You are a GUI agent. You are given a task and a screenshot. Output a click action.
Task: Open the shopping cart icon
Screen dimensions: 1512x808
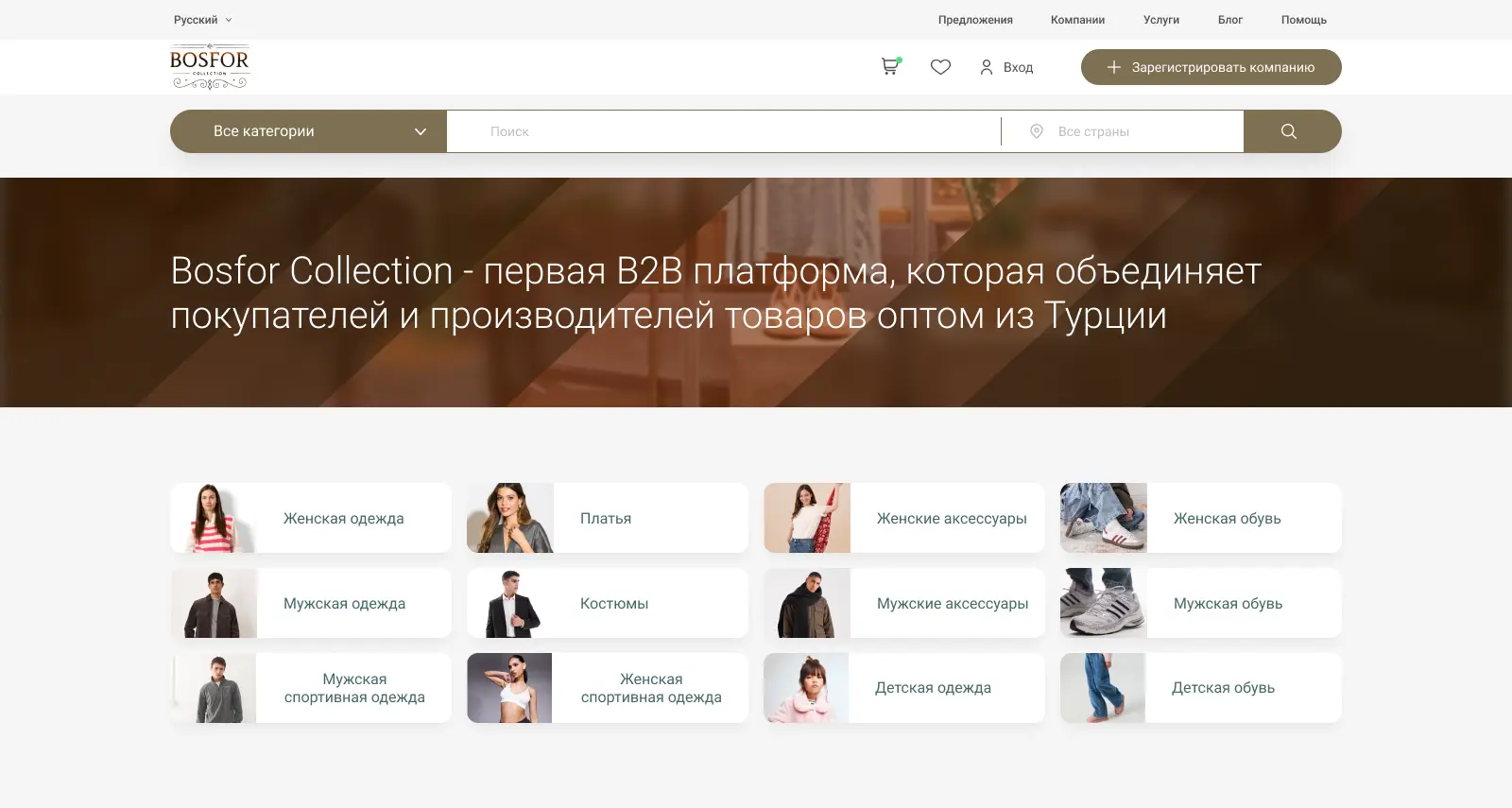click(889, 67)
